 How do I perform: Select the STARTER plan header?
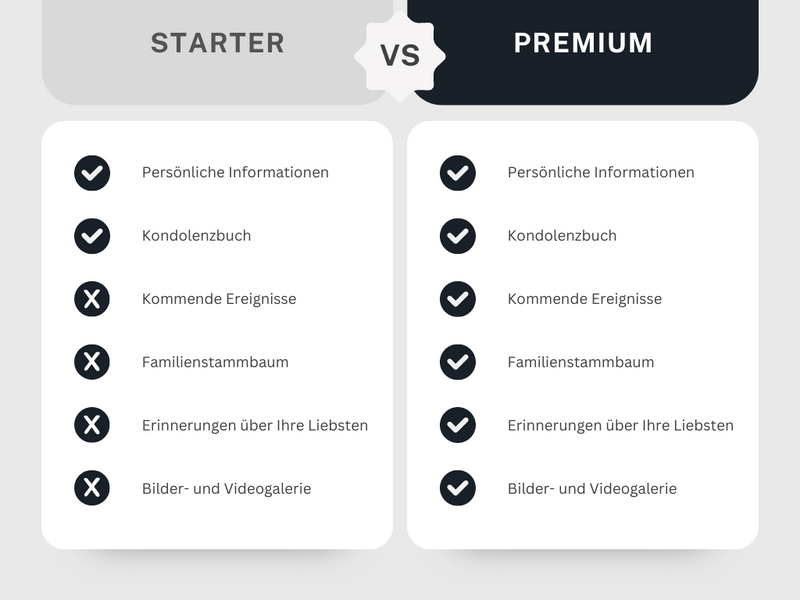coord(217,43)
